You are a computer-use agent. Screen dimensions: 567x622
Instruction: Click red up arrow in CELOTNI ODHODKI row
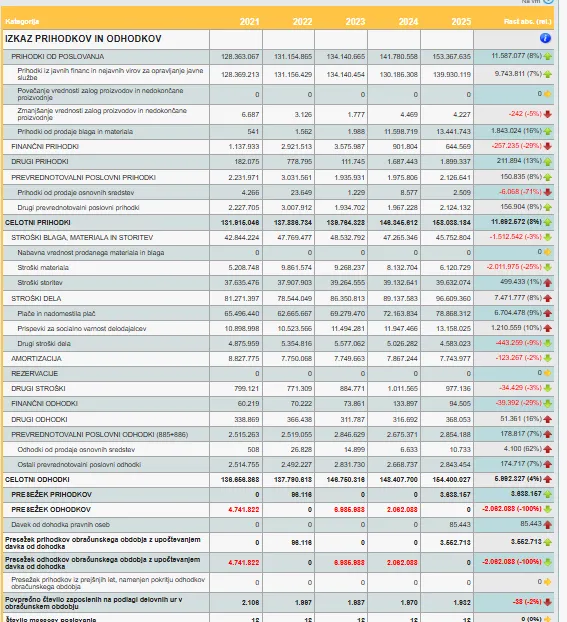(548, 479)
